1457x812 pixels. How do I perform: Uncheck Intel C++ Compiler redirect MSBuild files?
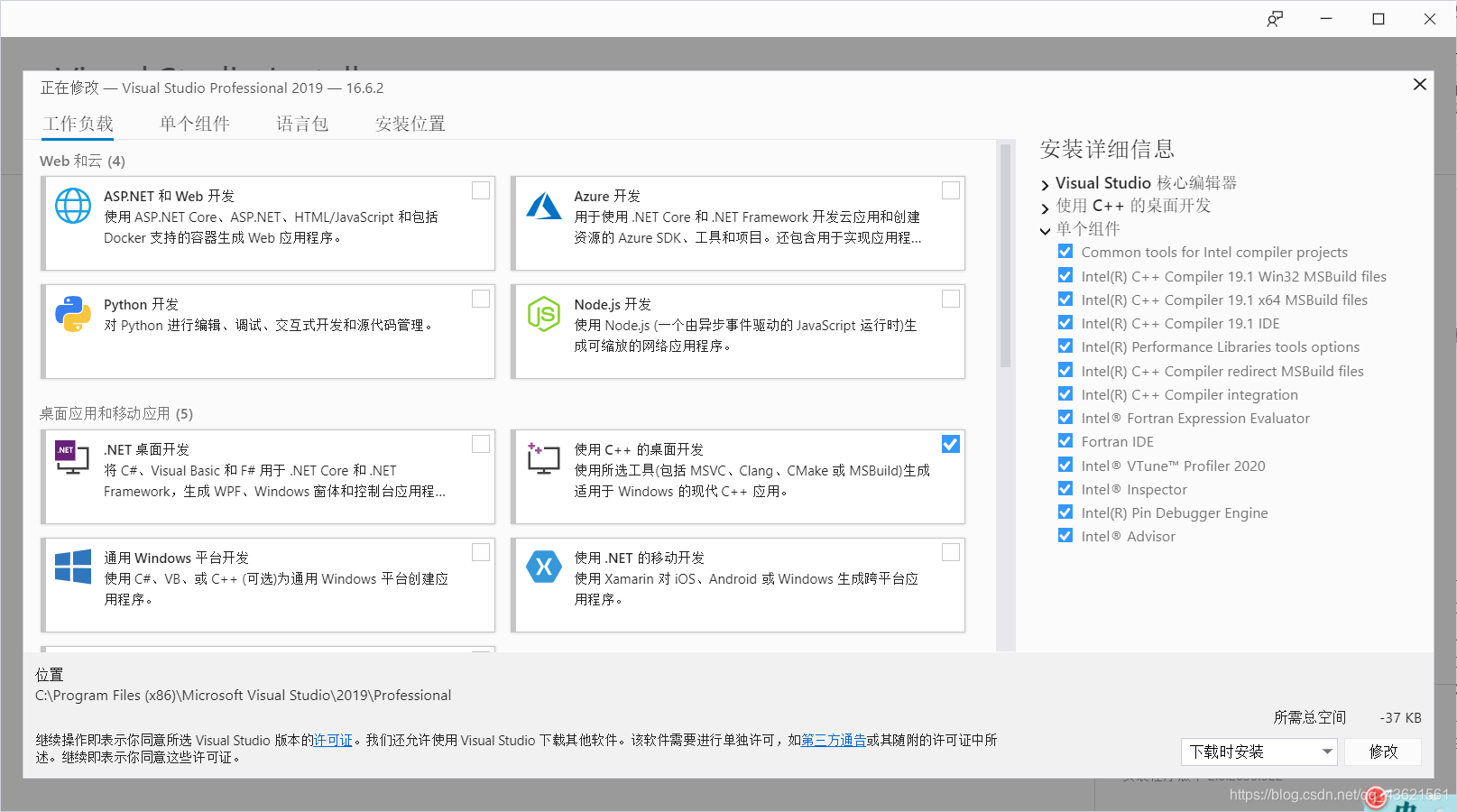(1065, 370)
